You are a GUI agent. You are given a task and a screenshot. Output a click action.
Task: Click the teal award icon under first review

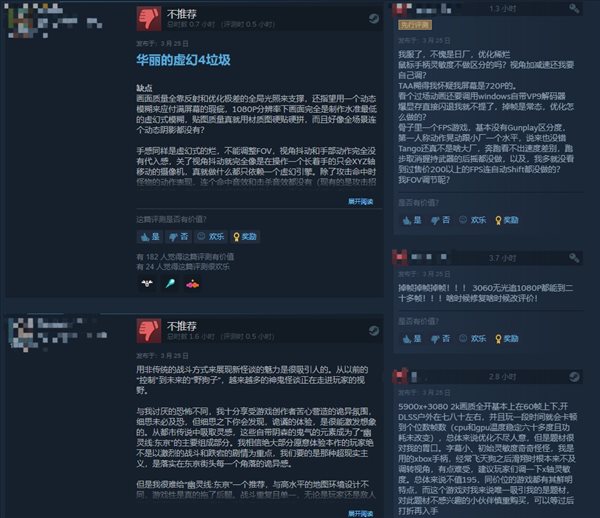point(170,283)
